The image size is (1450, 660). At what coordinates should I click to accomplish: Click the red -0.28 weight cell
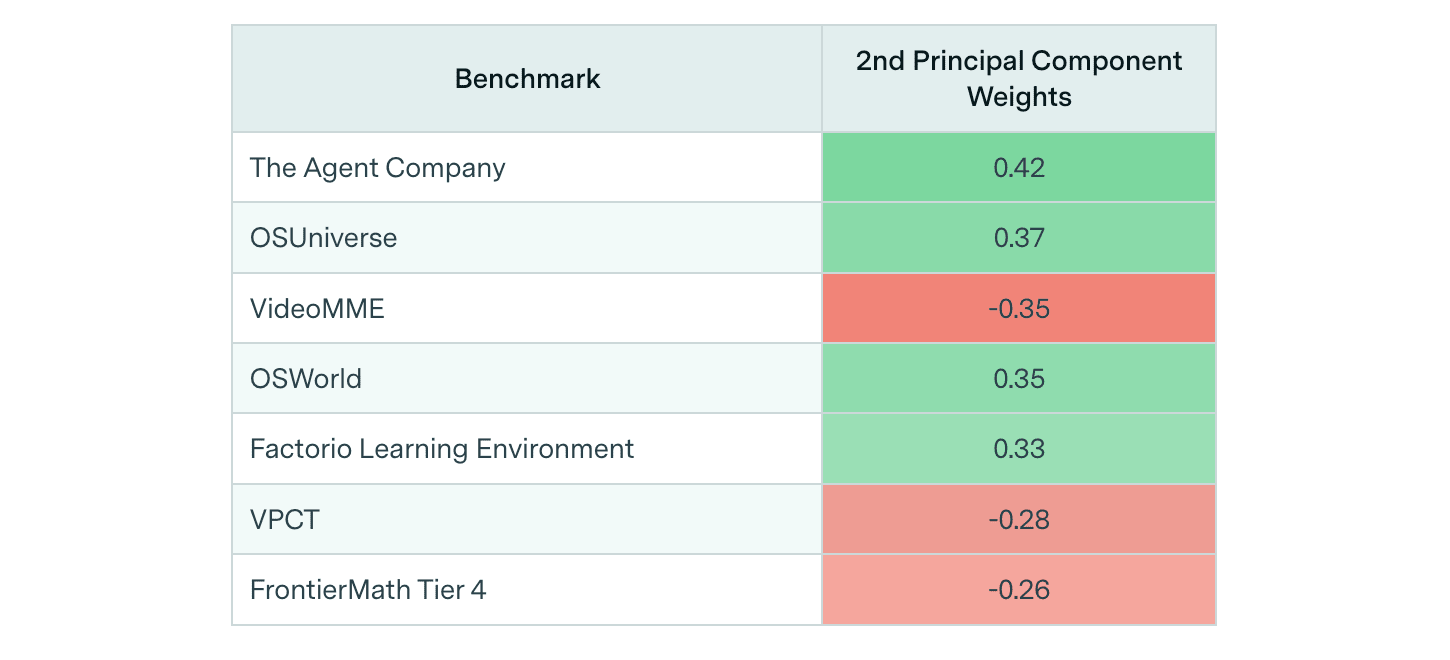1019,520
